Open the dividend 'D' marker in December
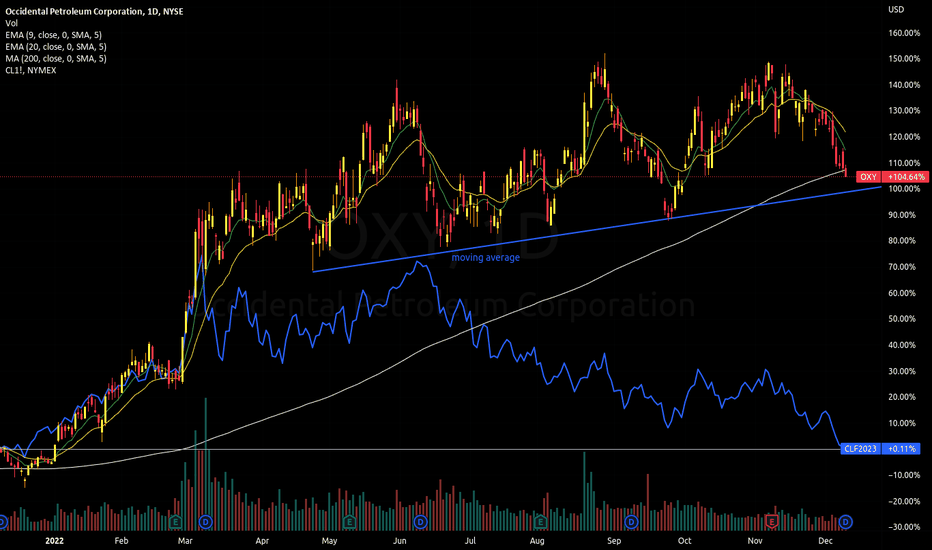 (x=845, y=522)
